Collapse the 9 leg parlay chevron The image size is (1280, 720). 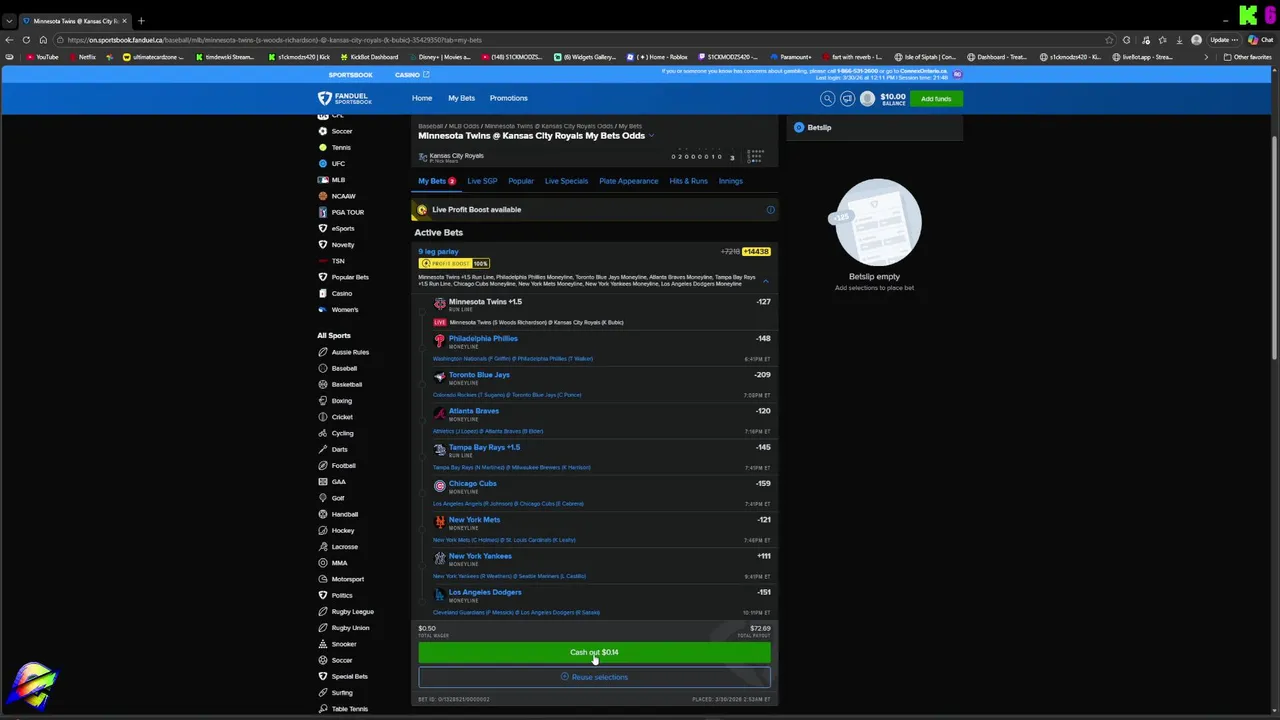[766, 281]
